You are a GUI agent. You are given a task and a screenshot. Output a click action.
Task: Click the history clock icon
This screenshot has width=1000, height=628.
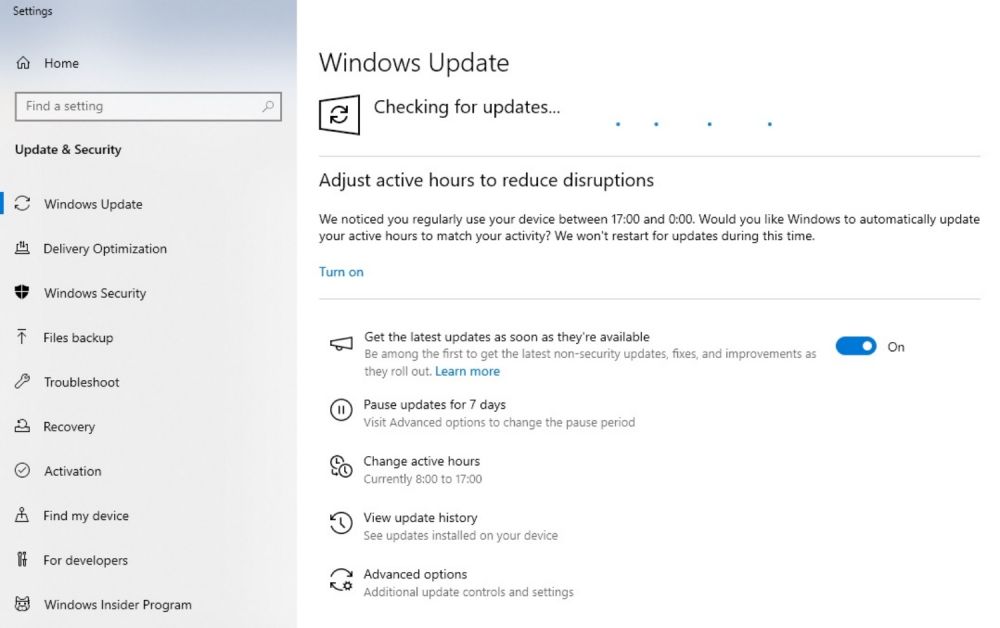pyautogui.click(x=341, y=523)
